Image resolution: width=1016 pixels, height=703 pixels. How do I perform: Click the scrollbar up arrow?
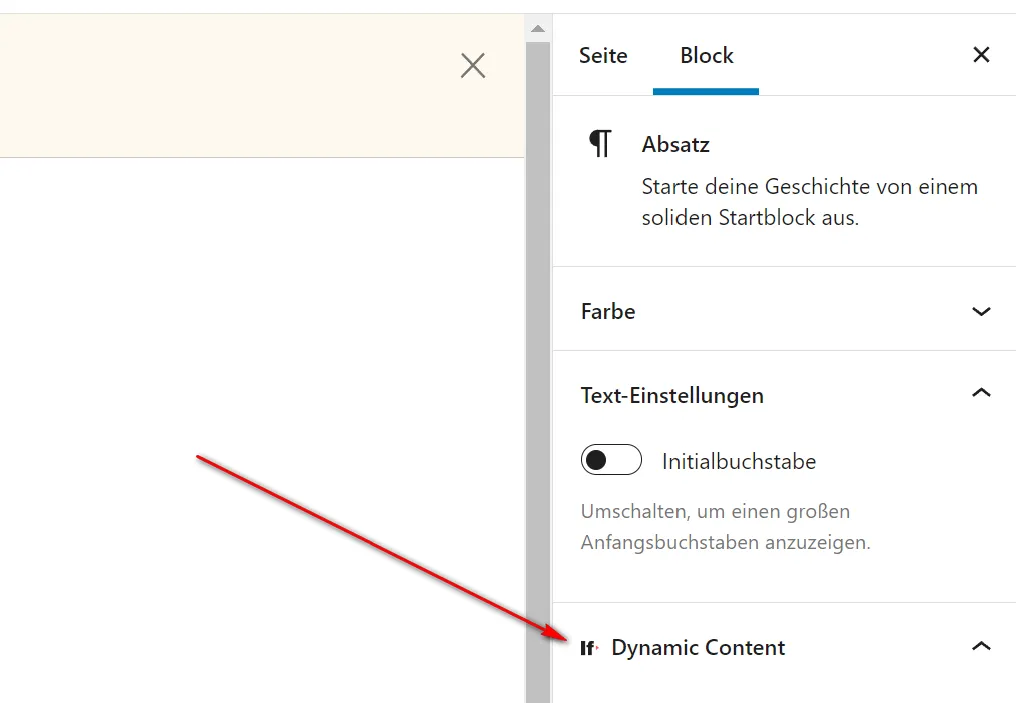coord(538,29)
